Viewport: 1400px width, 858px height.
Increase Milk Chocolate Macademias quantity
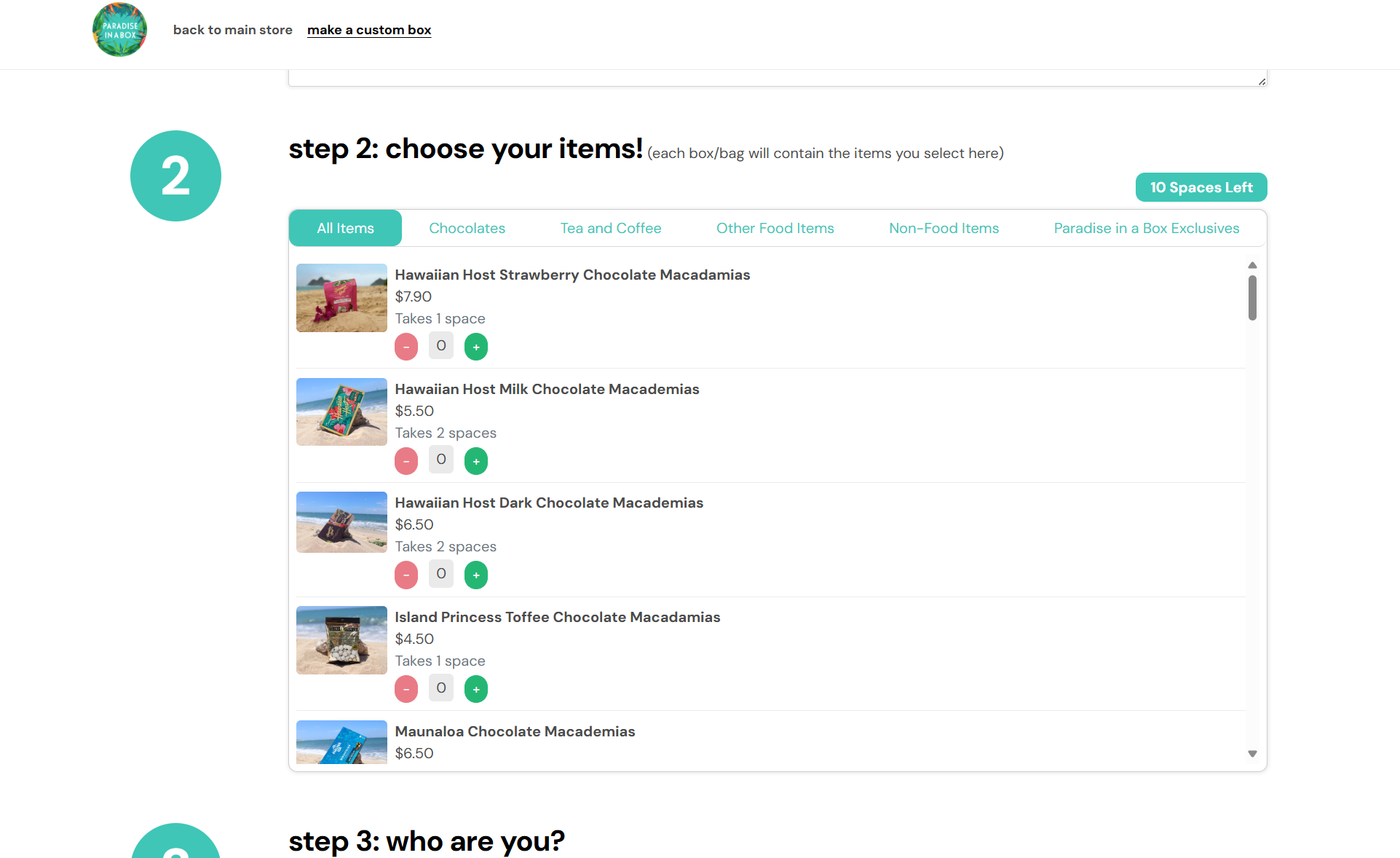click(x=476, y=461)
